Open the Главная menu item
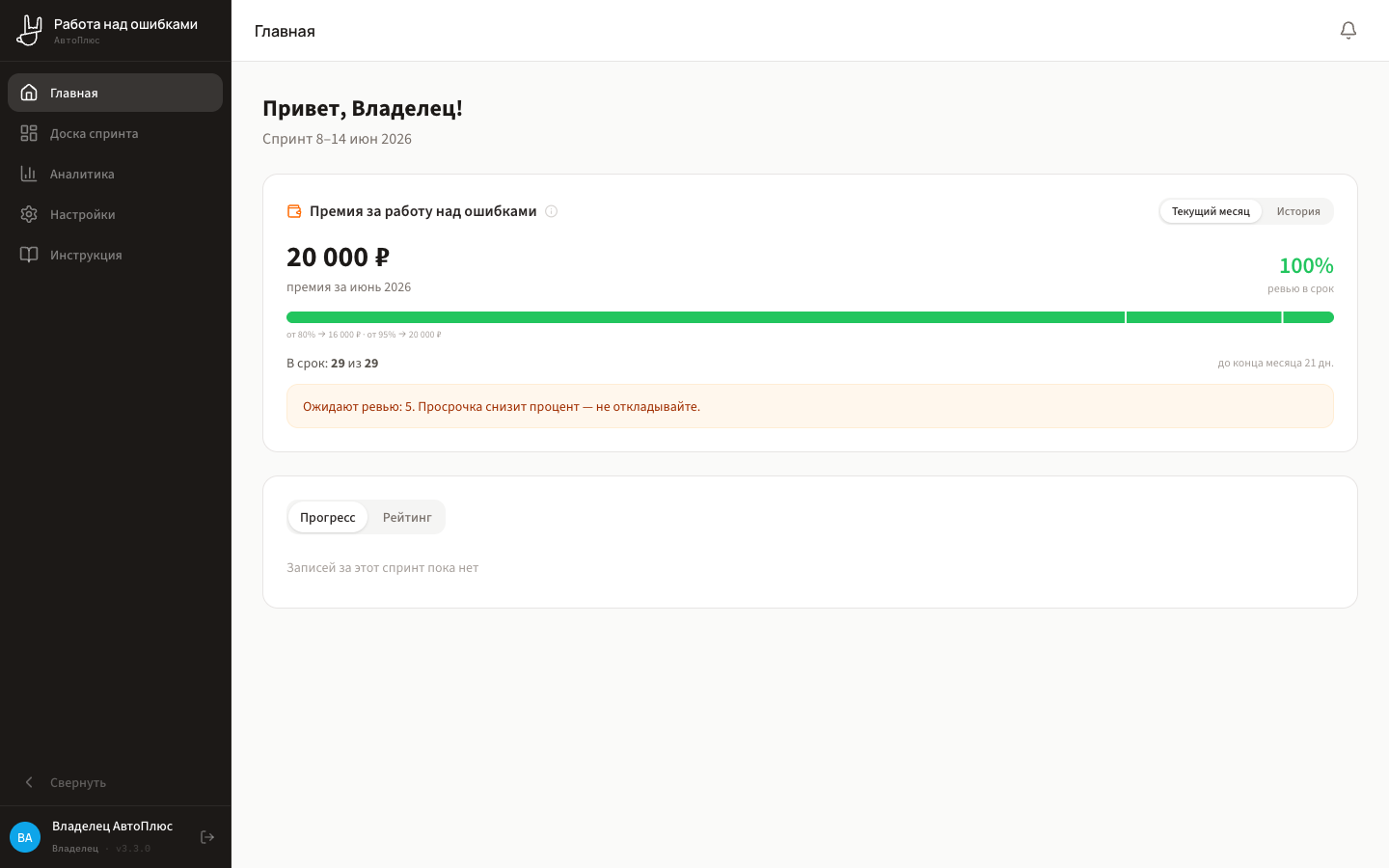This screenshot has height=868, width=1389. pos(115,93)
